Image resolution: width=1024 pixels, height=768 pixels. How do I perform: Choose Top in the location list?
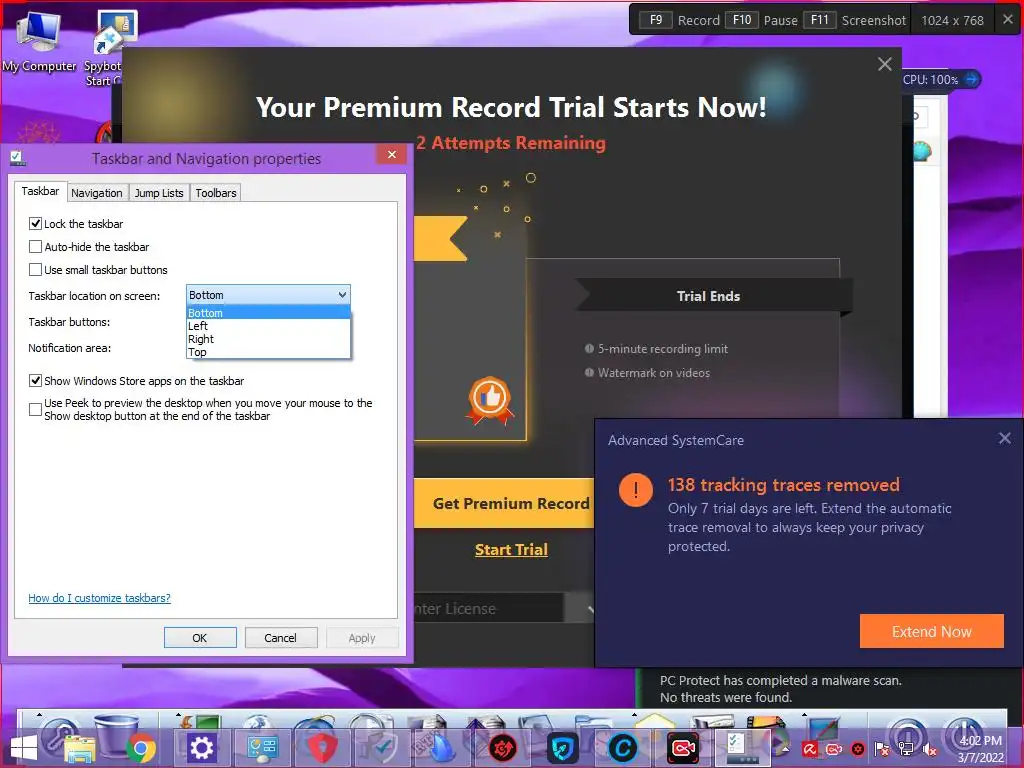point(268,352)
